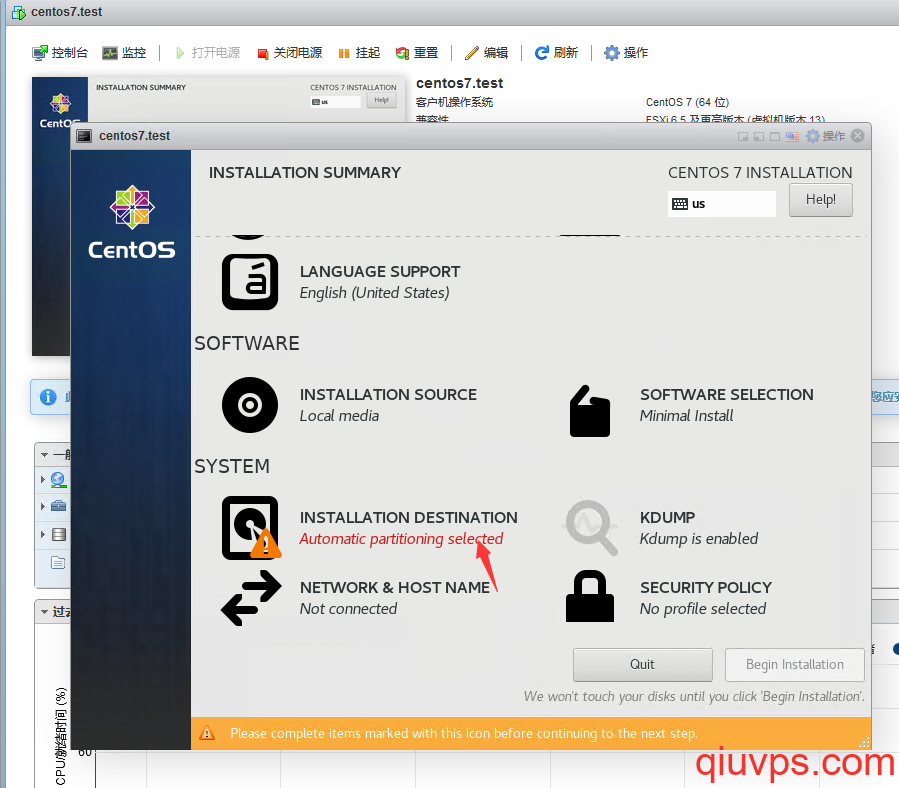Click the "客户机操作系统" label
The width and height of the screenshot is (899, 788).
coord(454,102)
